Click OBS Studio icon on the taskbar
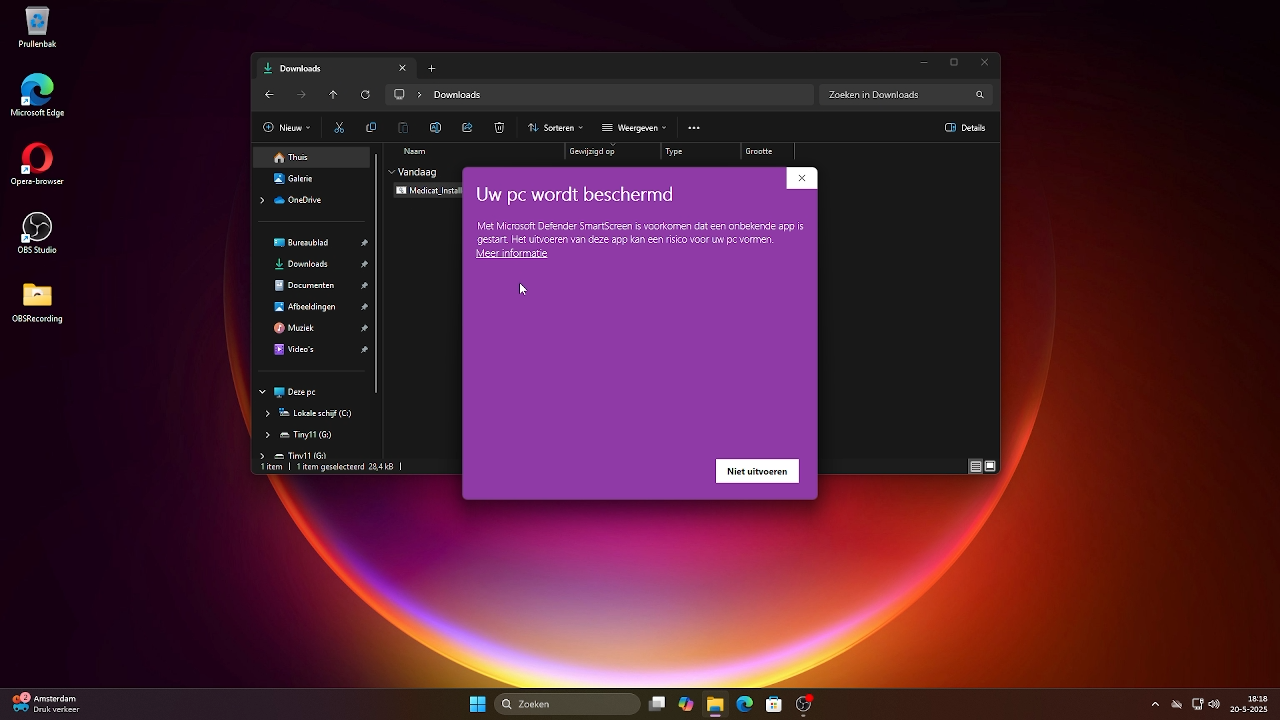The height and width of the screenshot is (720, 1280). coord(803,704)
